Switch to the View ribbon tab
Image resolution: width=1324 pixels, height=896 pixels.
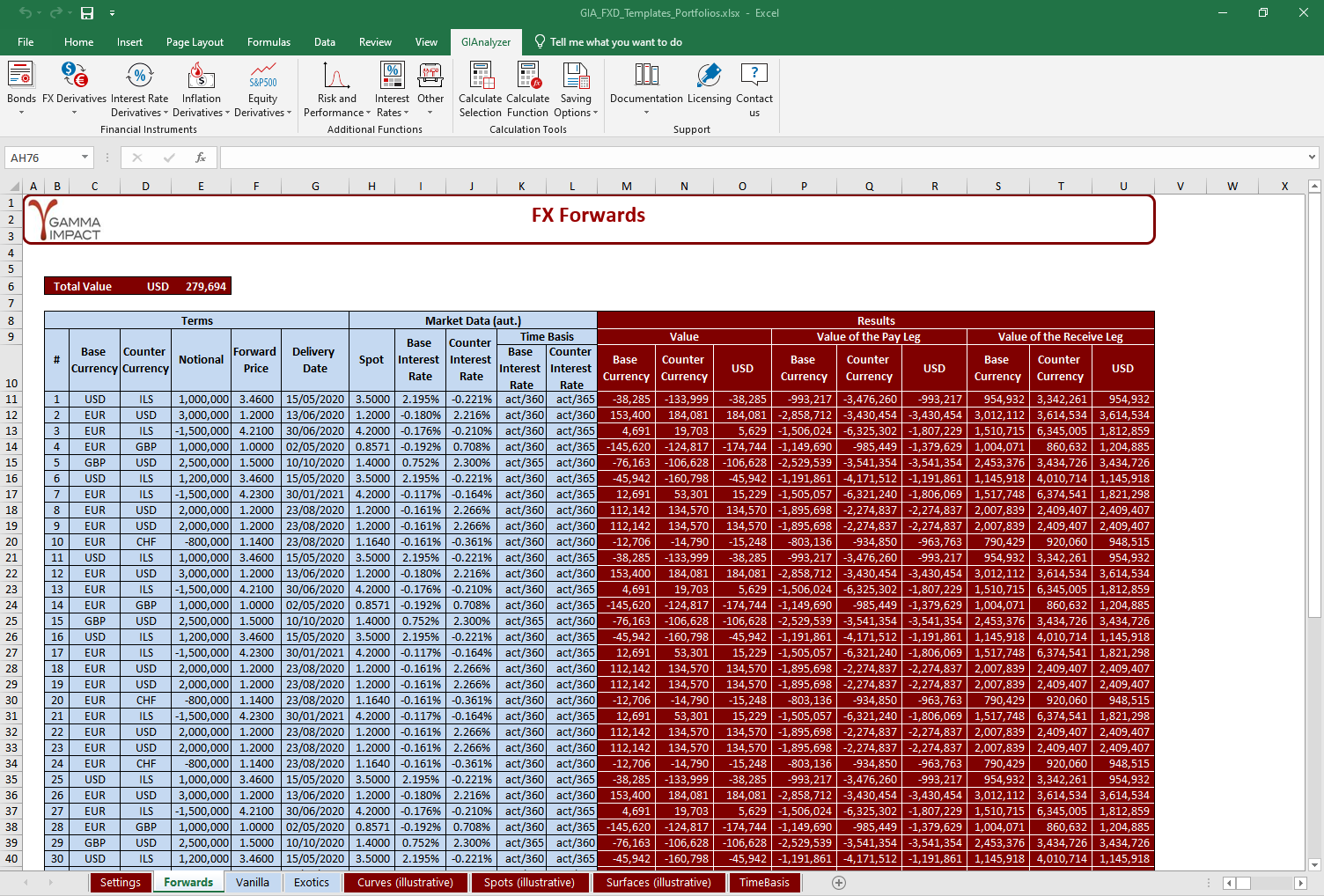[x=426, y=42]
